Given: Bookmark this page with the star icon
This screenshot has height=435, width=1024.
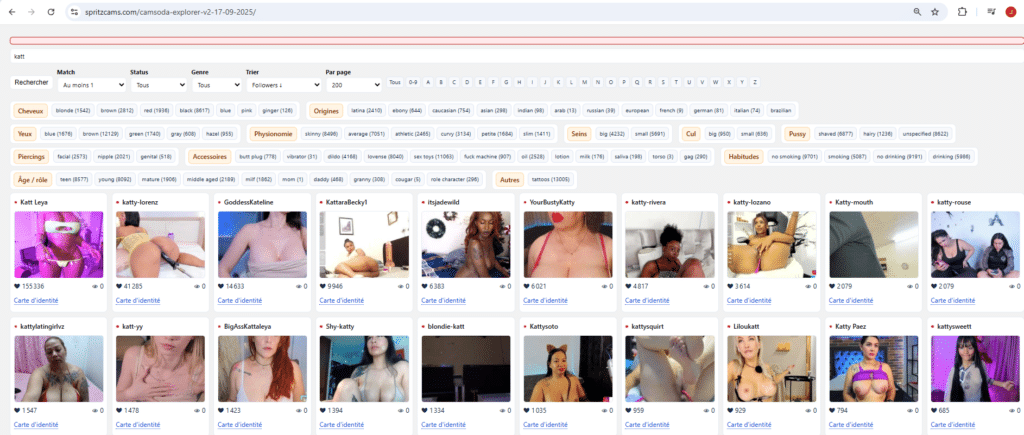Looking at the screenshot, I should 935,12.
